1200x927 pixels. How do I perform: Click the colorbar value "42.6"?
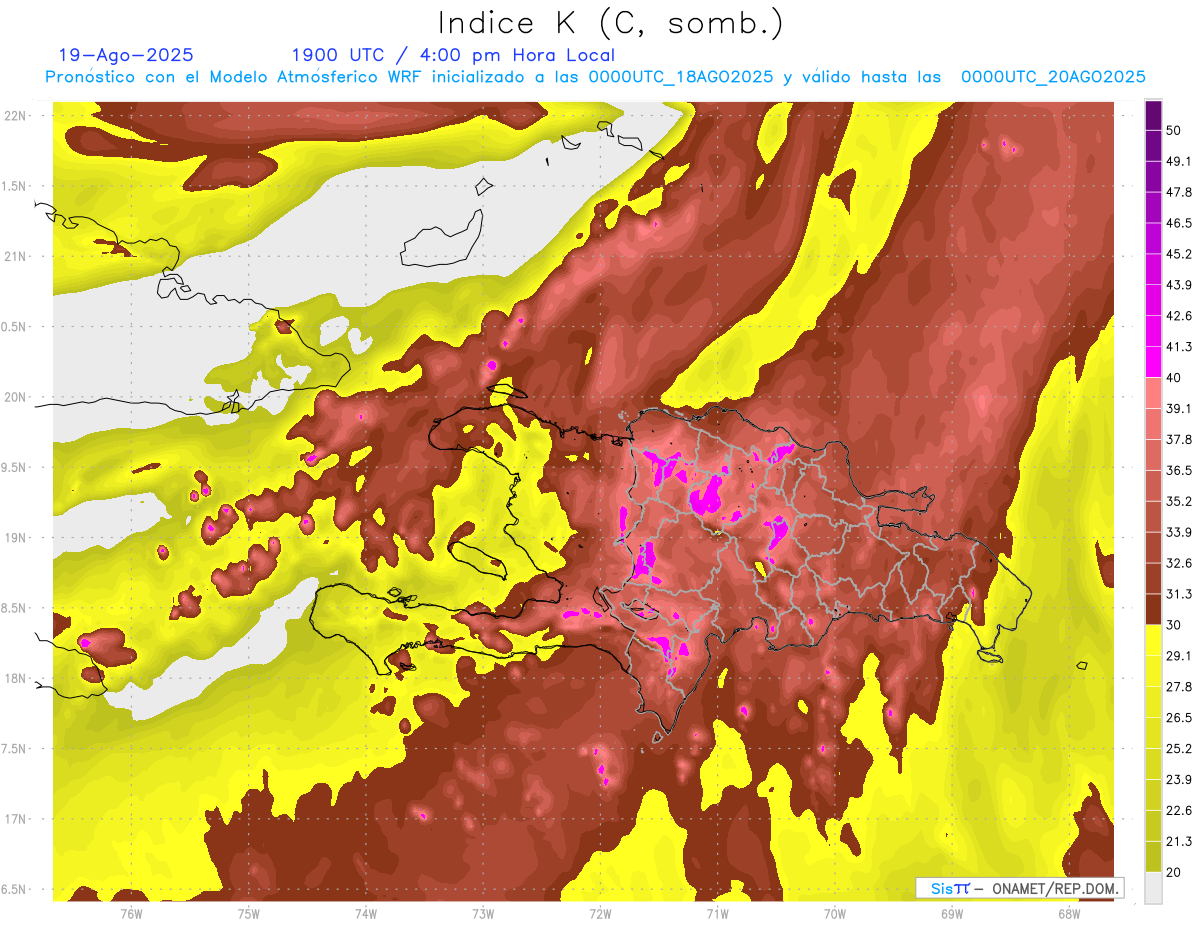pos(1179,316)
